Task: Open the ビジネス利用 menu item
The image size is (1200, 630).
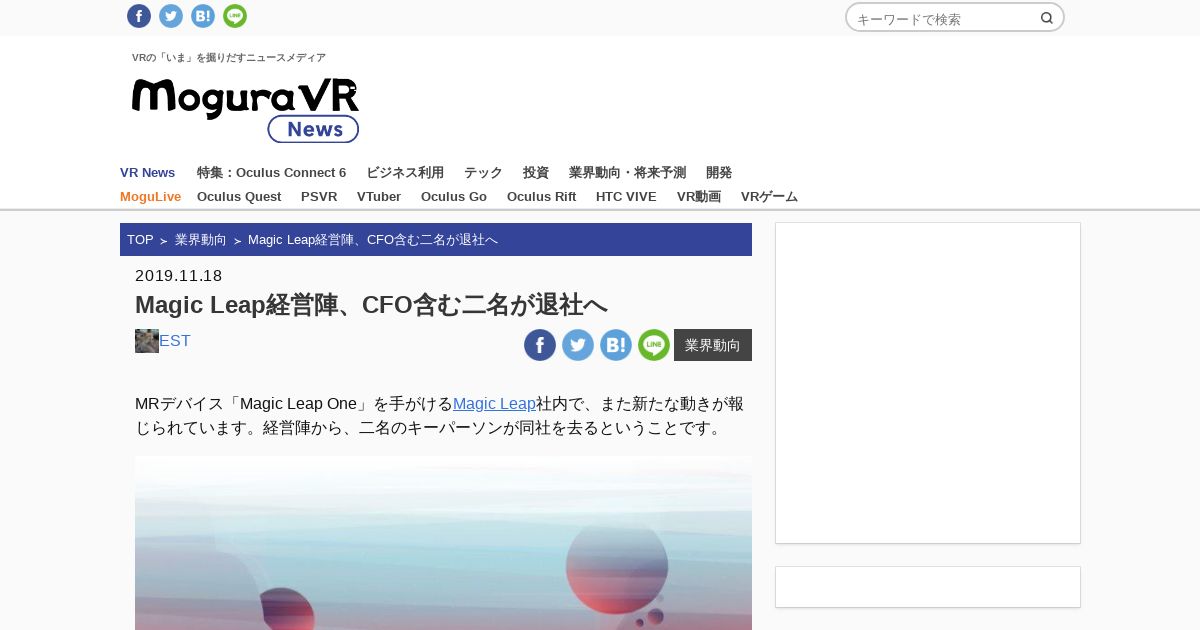Action: click(405, 172)
